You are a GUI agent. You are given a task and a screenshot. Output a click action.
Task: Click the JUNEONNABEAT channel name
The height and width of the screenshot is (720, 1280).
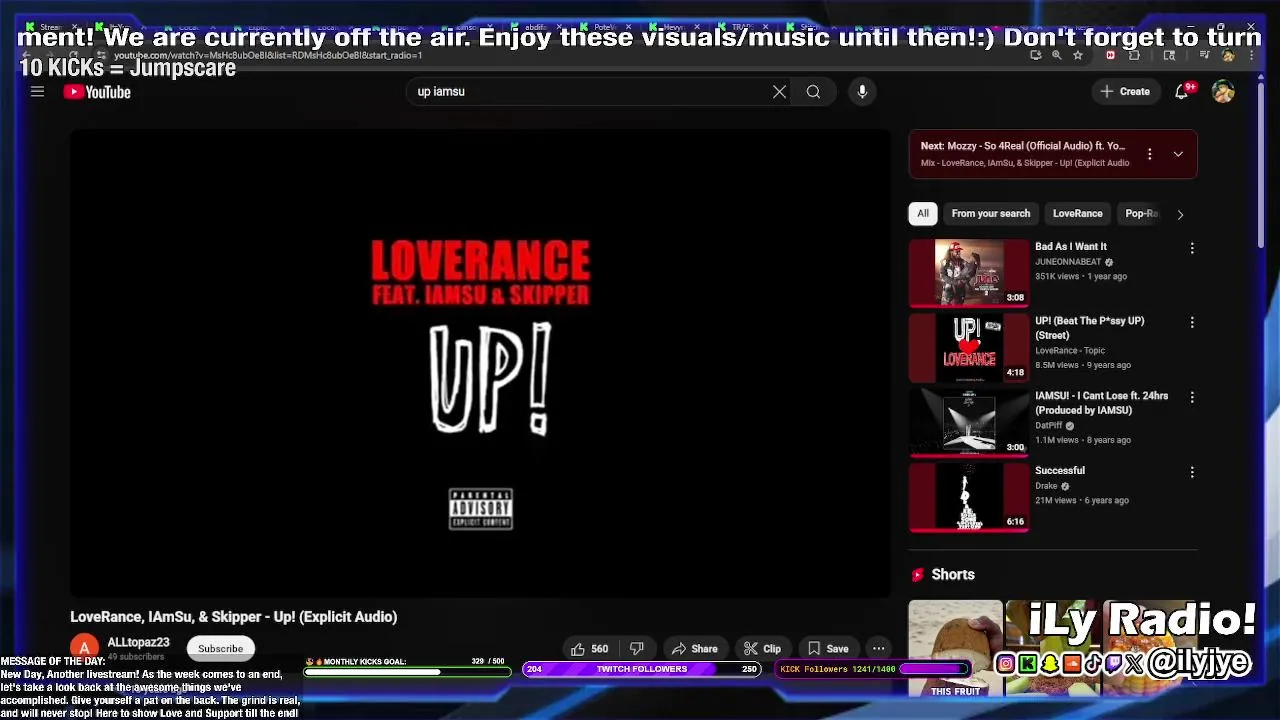[x=1068, y=262]
